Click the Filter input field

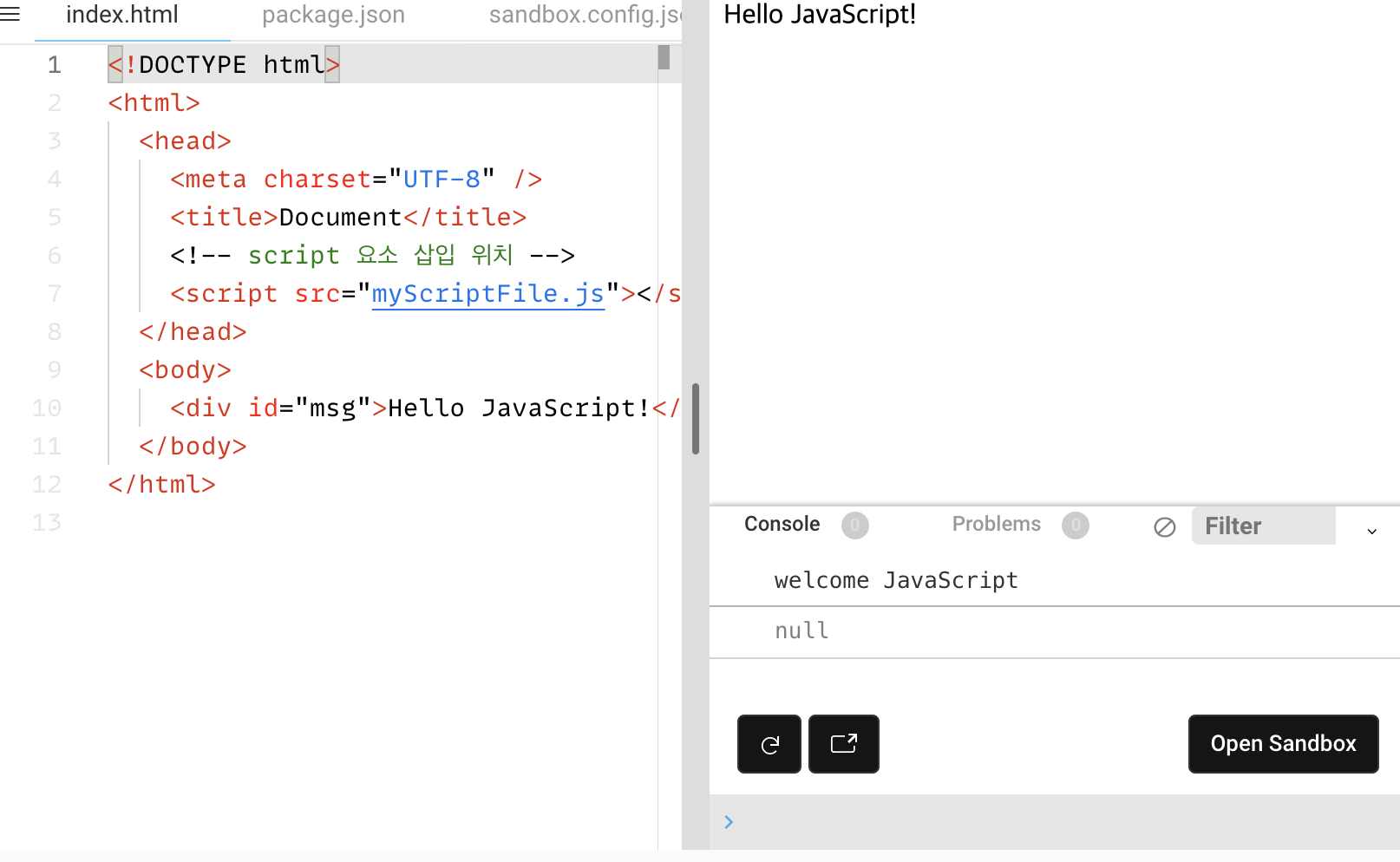coord(1264,526)
